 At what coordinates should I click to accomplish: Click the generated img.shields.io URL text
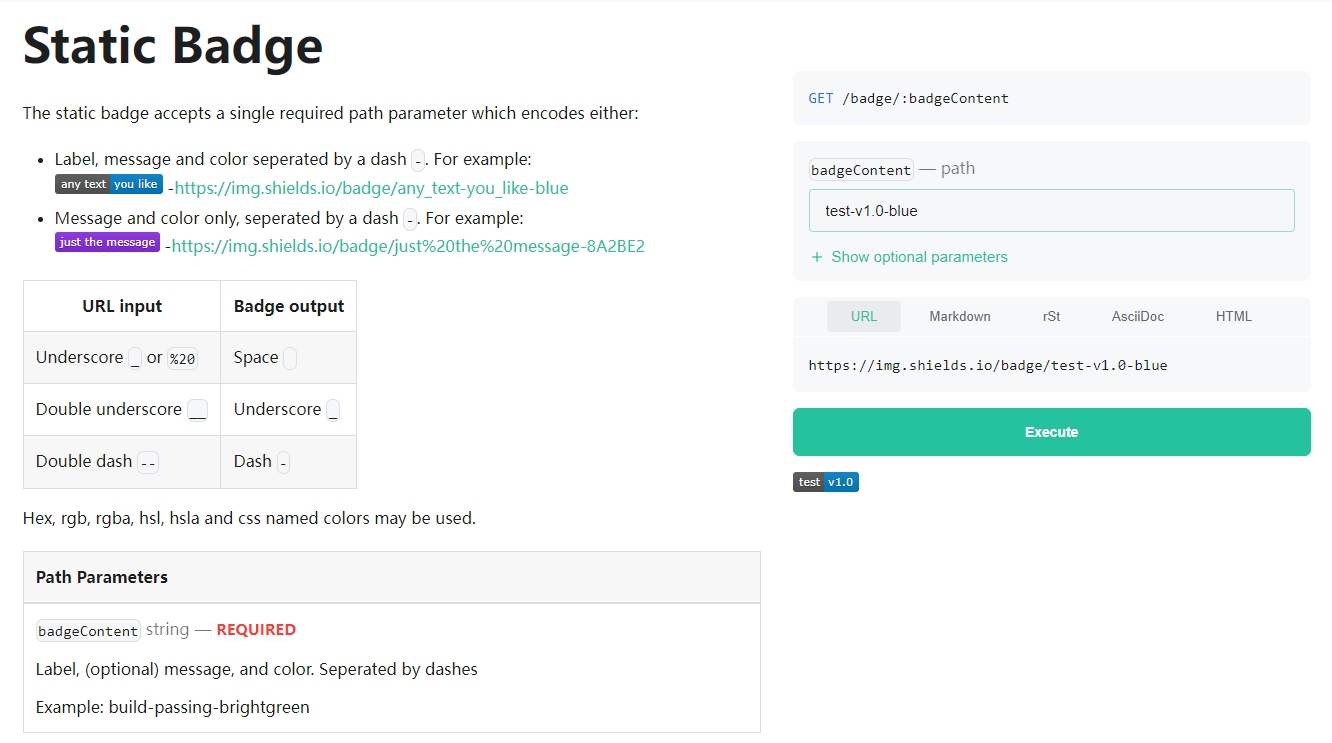(987, 365)
